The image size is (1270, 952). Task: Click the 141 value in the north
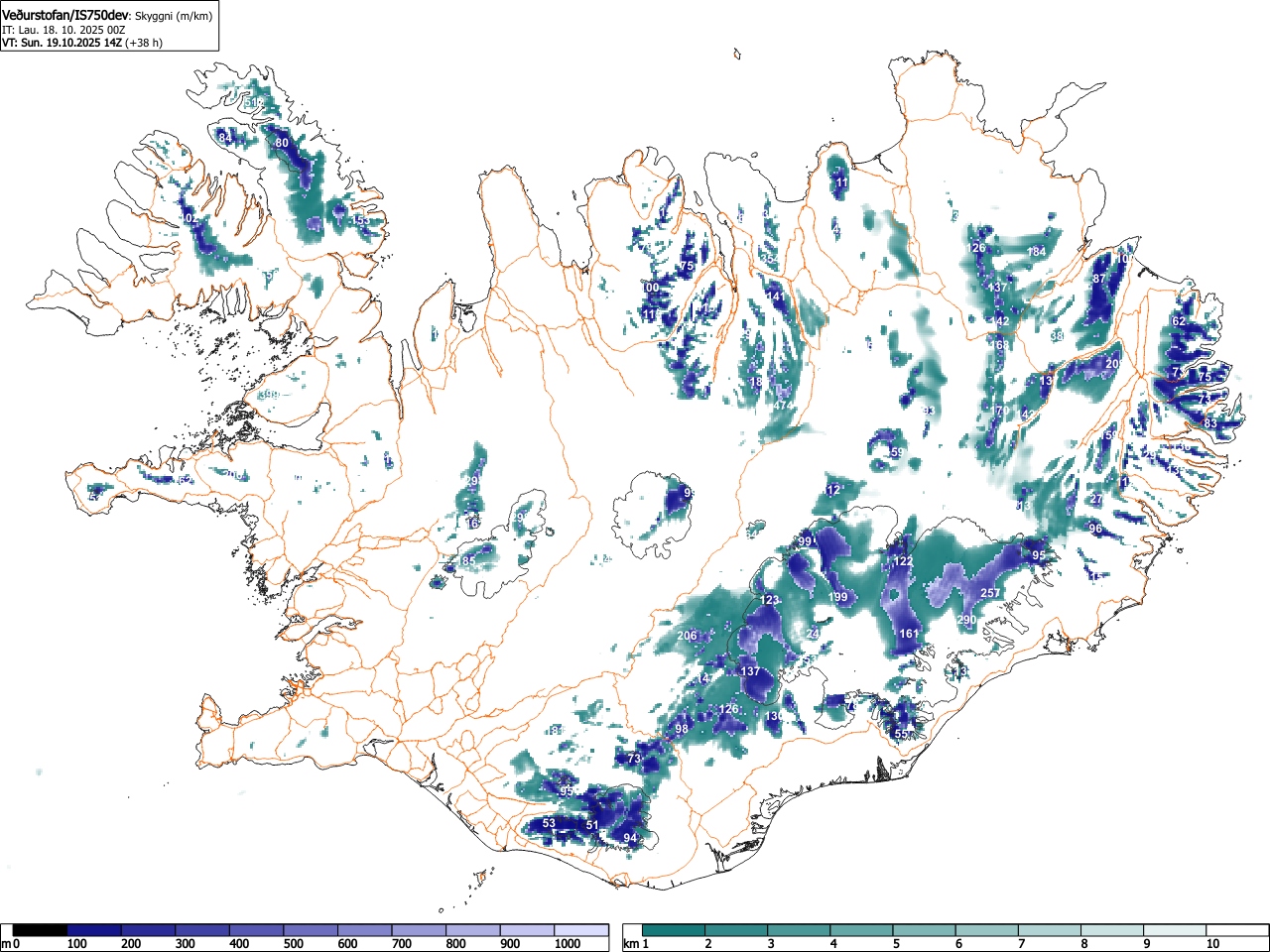tap(776, 297)
